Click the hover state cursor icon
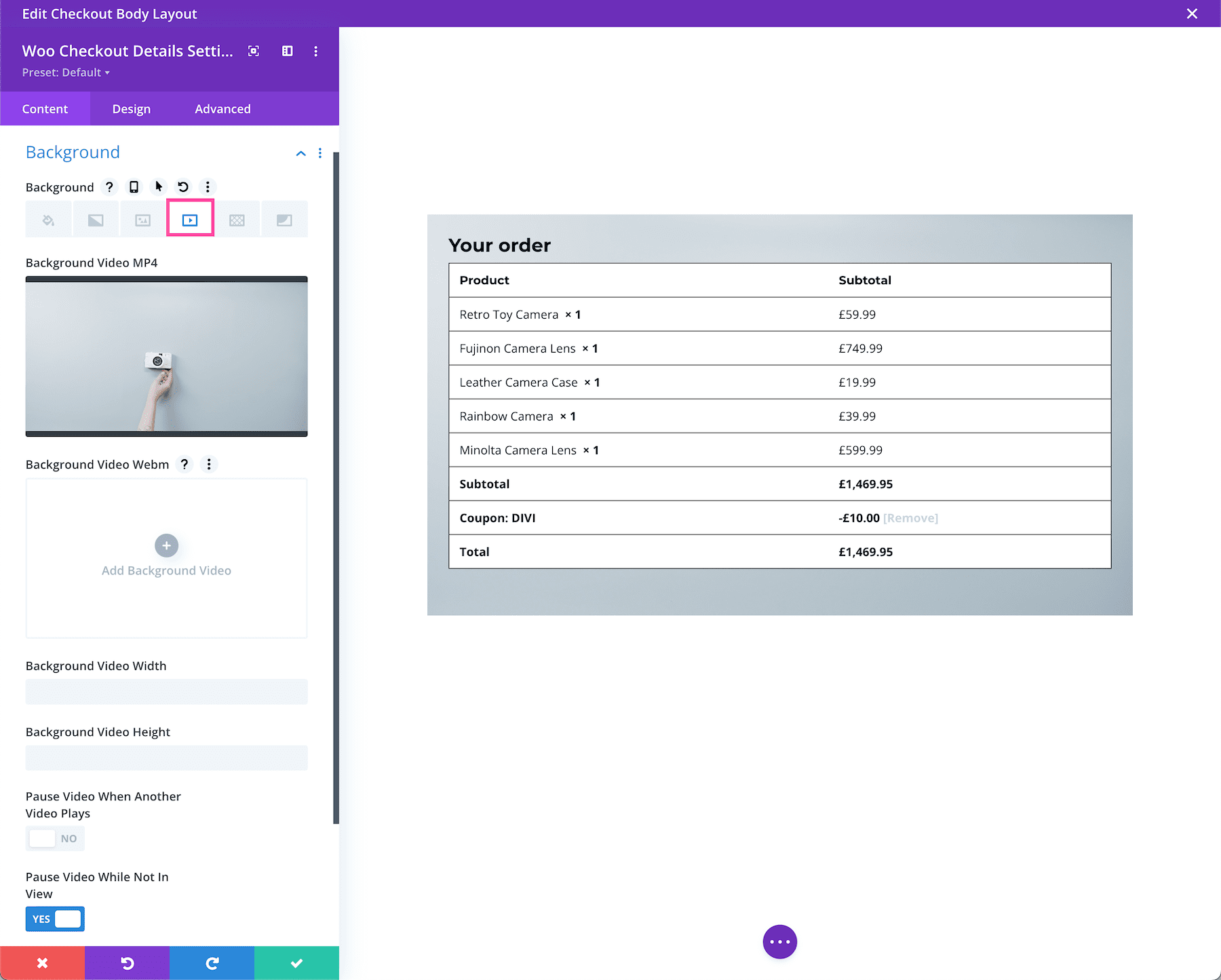 158,187
